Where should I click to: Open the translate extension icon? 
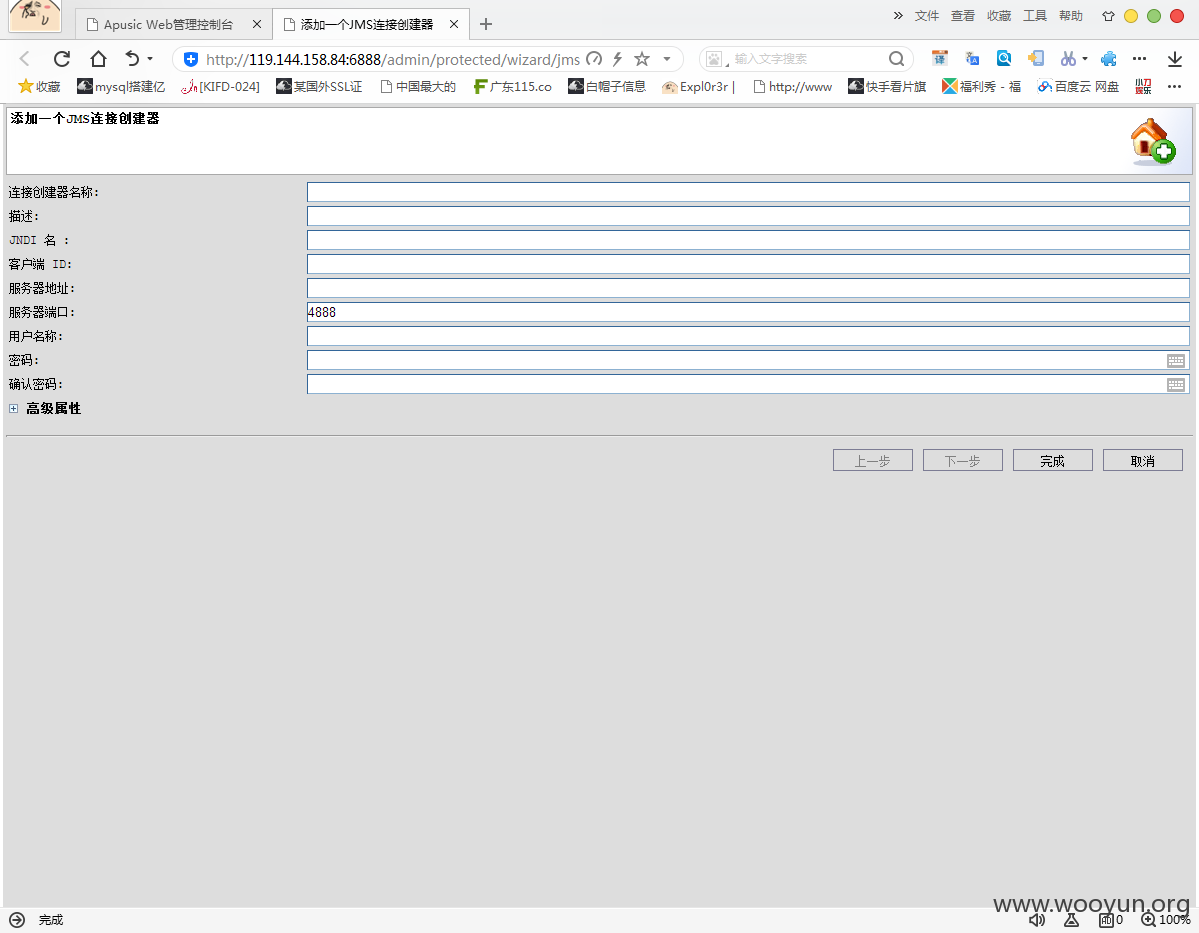pos(972,59)
